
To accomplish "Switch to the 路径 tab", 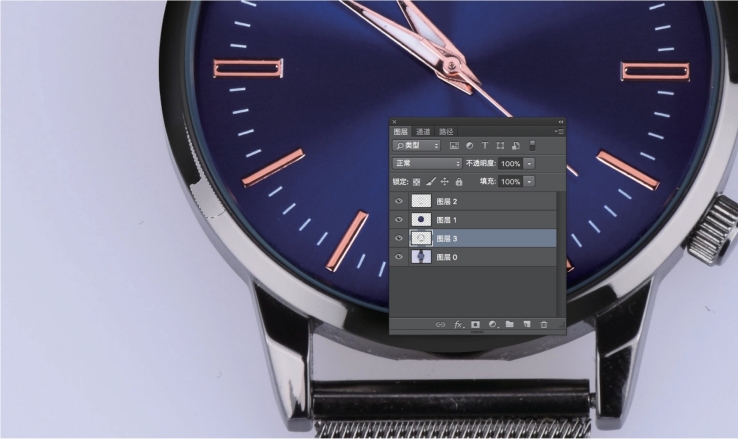I will (x=446, y=132).
